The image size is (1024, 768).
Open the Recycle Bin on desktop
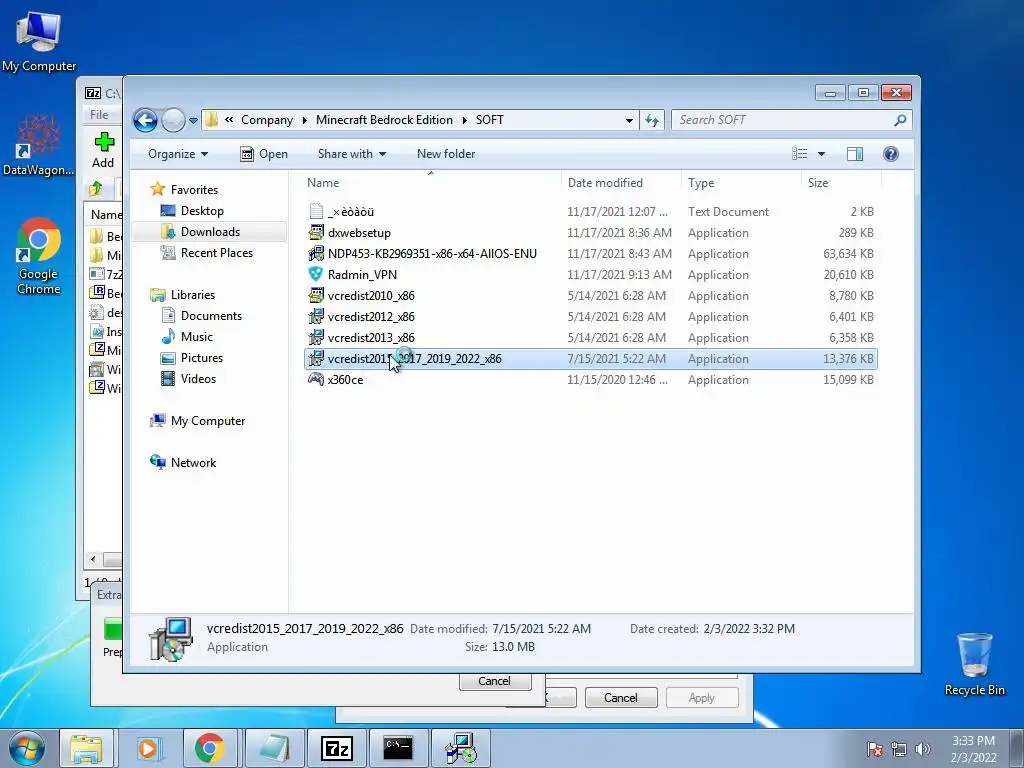point(974,664)
